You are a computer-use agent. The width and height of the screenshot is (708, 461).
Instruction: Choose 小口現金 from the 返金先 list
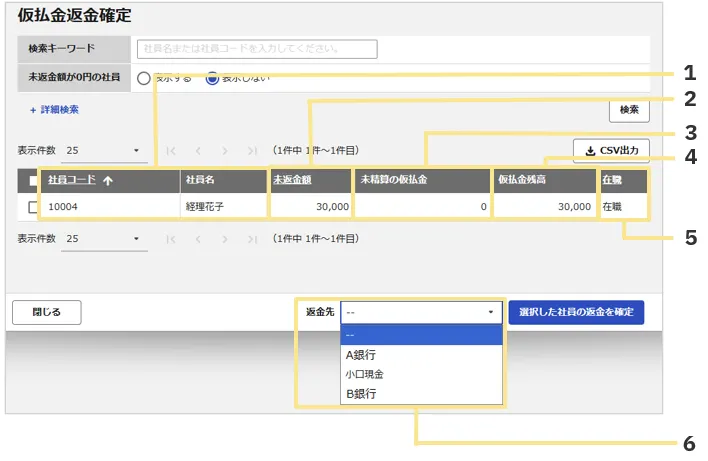click(365, 374)
